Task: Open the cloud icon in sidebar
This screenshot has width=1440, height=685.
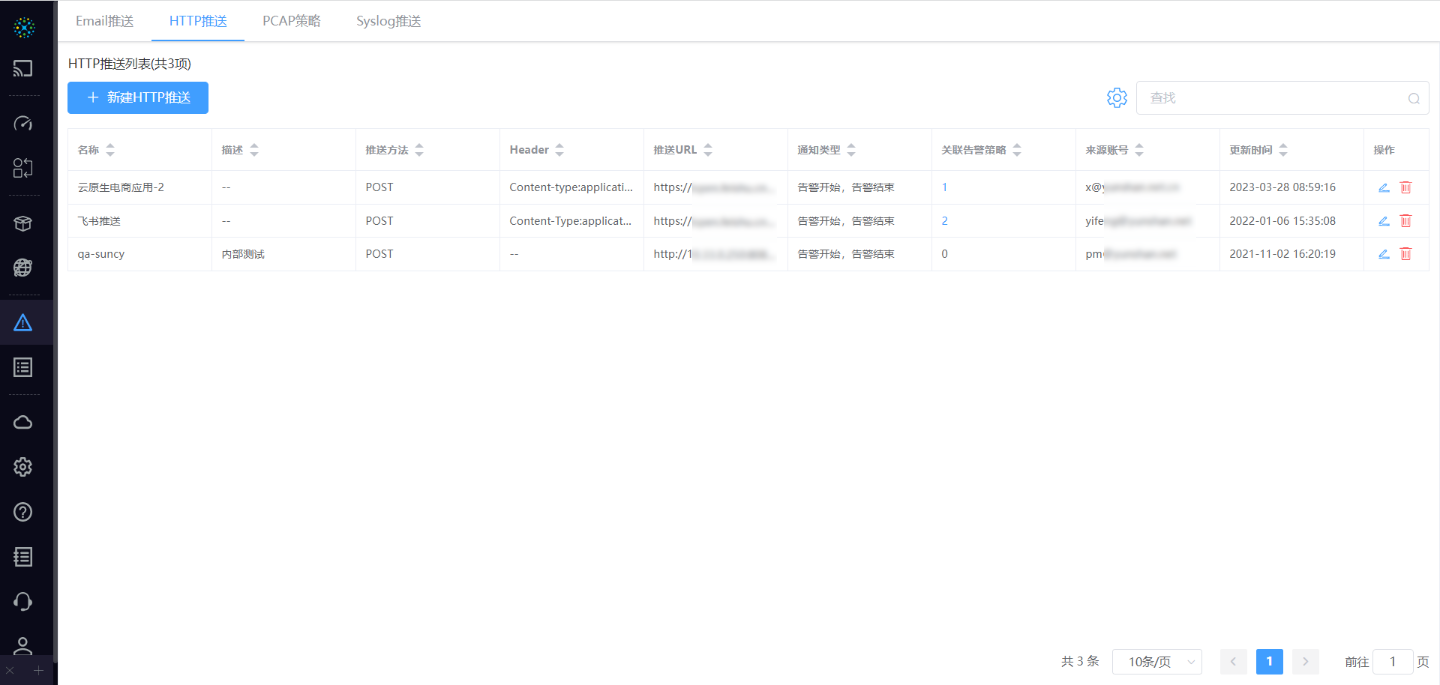Action: [23, 422]
